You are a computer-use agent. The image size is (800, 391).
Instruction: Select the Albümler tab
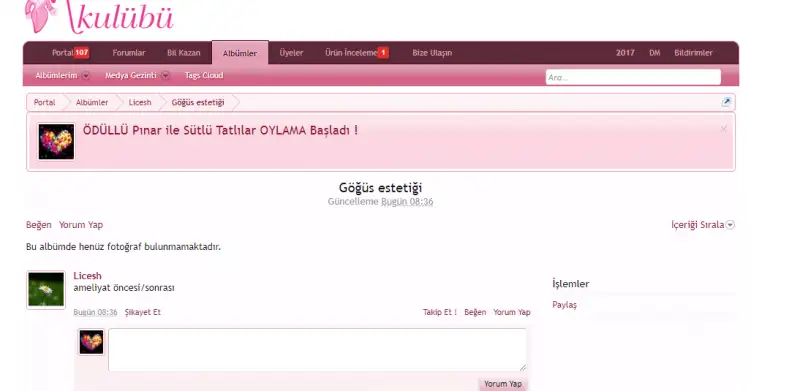[x=240, y=53]
